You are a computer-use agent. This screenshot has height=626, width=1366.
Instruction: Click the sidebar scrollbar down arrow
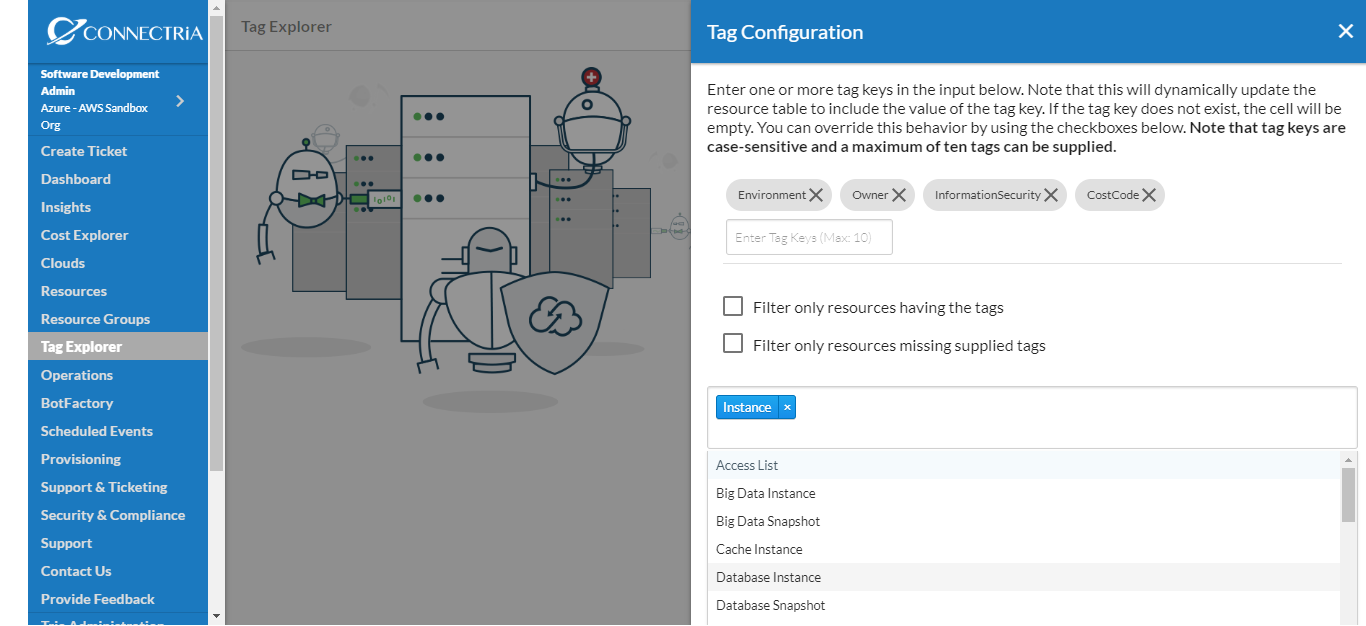click(217, 617)
